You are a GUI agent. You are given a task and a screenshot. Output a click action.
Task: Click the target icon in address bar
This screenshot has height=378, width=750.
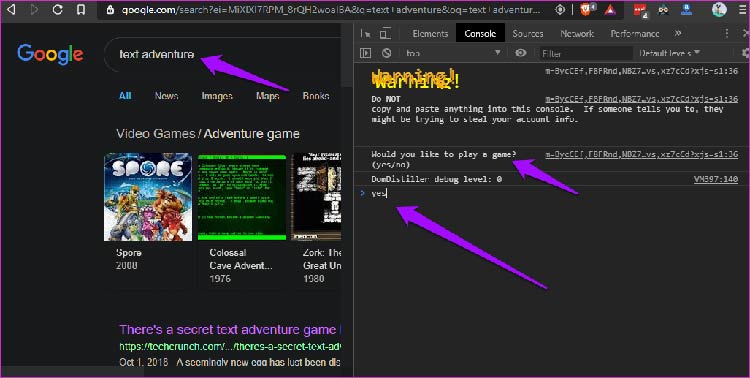(x=560, y=10)
